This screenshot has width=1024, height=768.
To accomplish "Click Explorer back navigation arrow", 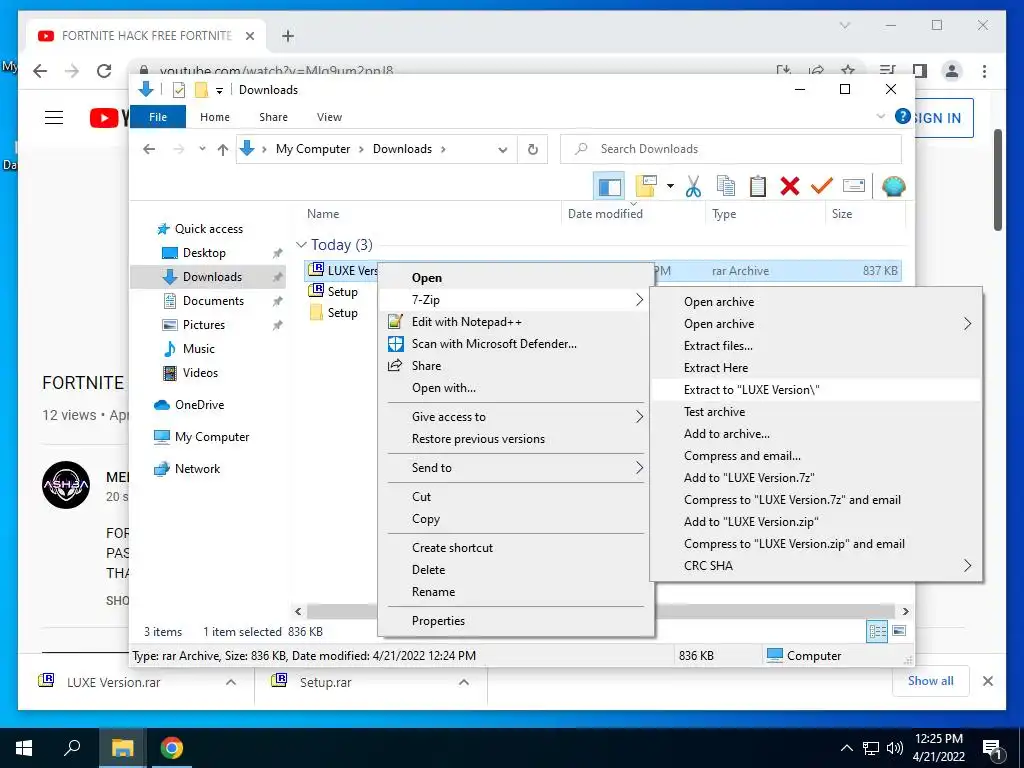I will [150, 150].
